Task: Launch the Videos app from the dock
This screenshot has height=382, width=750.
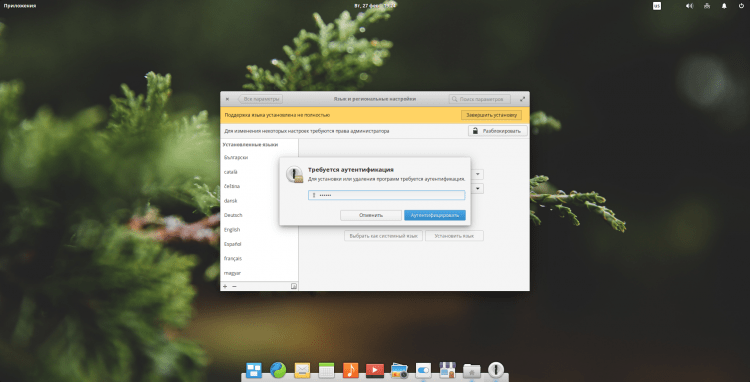Action: tap(375, 371)
